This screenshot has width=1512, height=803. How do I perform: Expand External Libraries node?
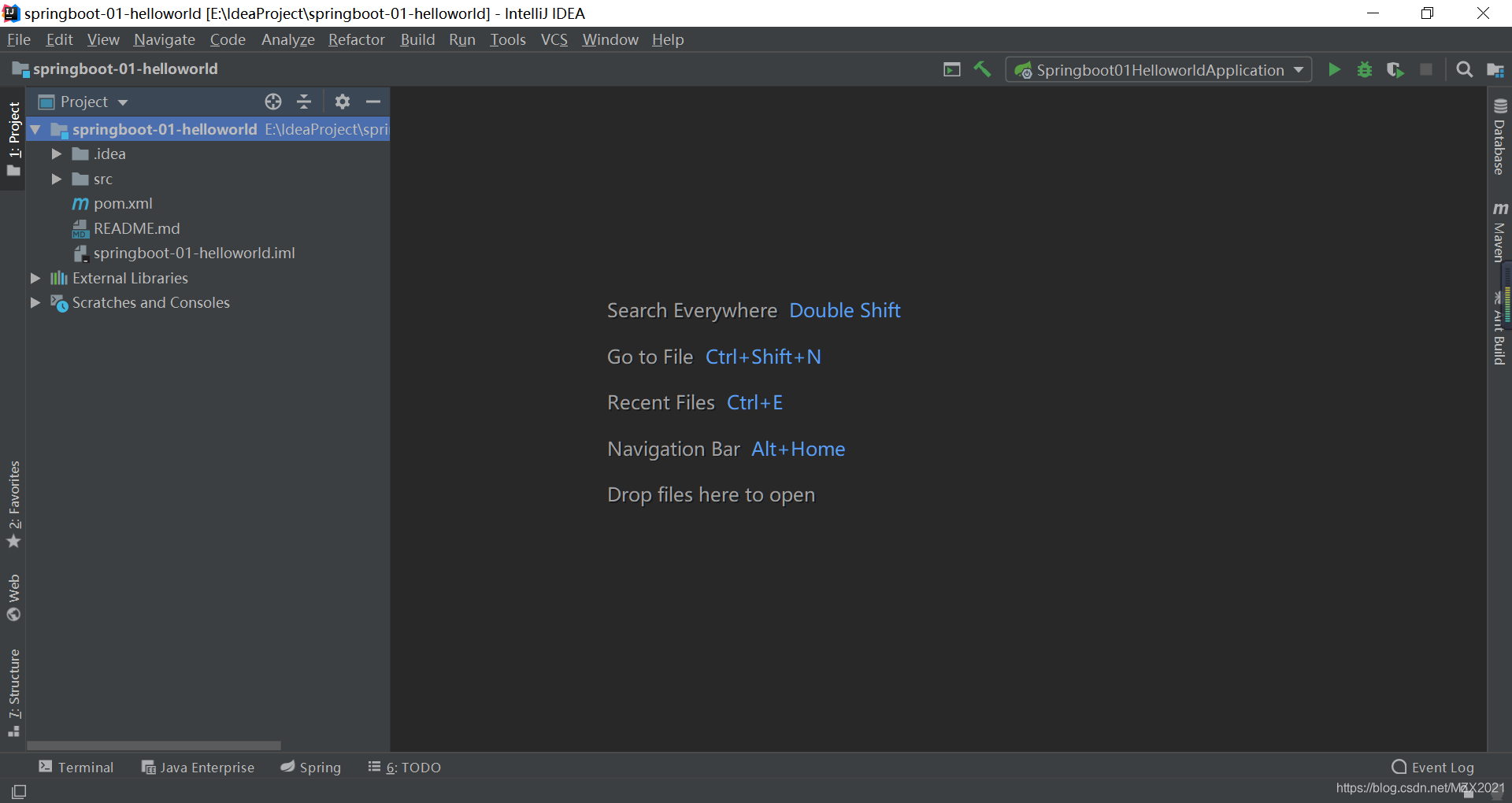[x=35, y=278]
